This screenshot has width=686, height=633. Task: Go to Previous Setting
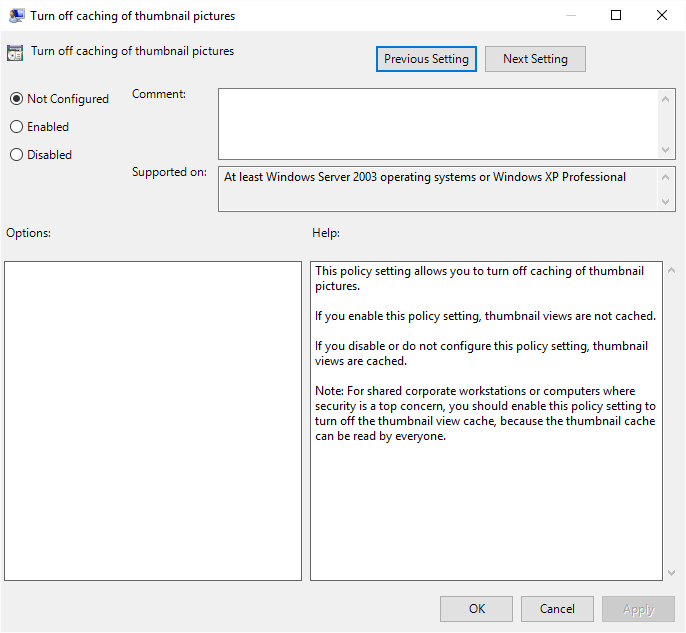[426, 59]
